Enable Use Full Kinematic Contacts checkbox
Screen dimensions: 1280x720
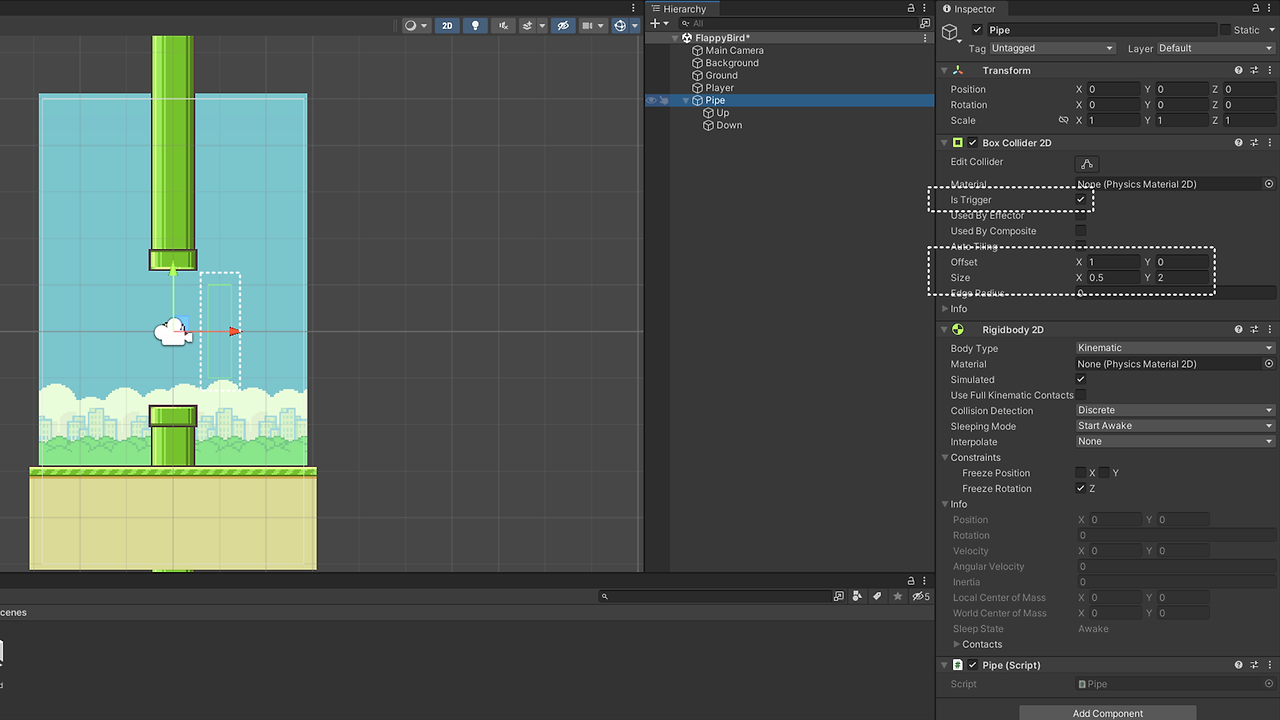(1081, 395)
